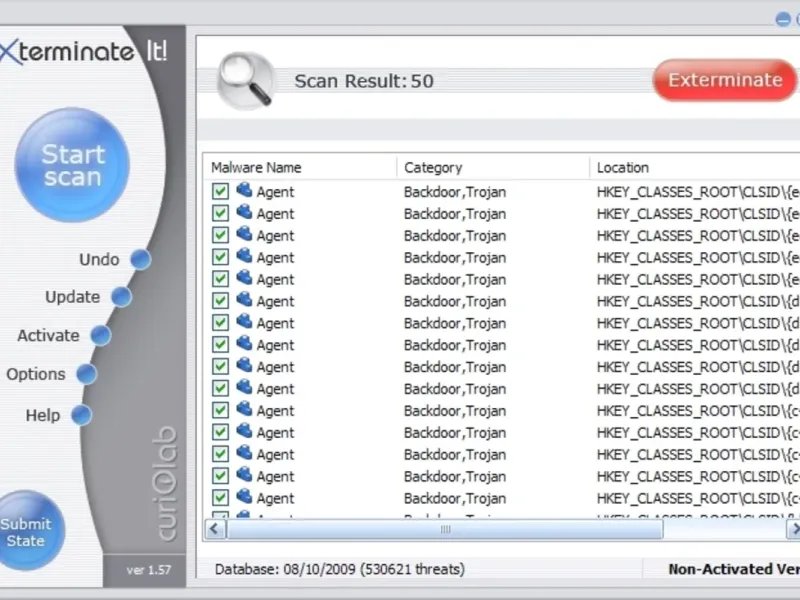Viewport: 800px width, 600px height.
Task: Uncheck the third Agent row checkbox
Action: pyautogui.click(x=220, y=235)
